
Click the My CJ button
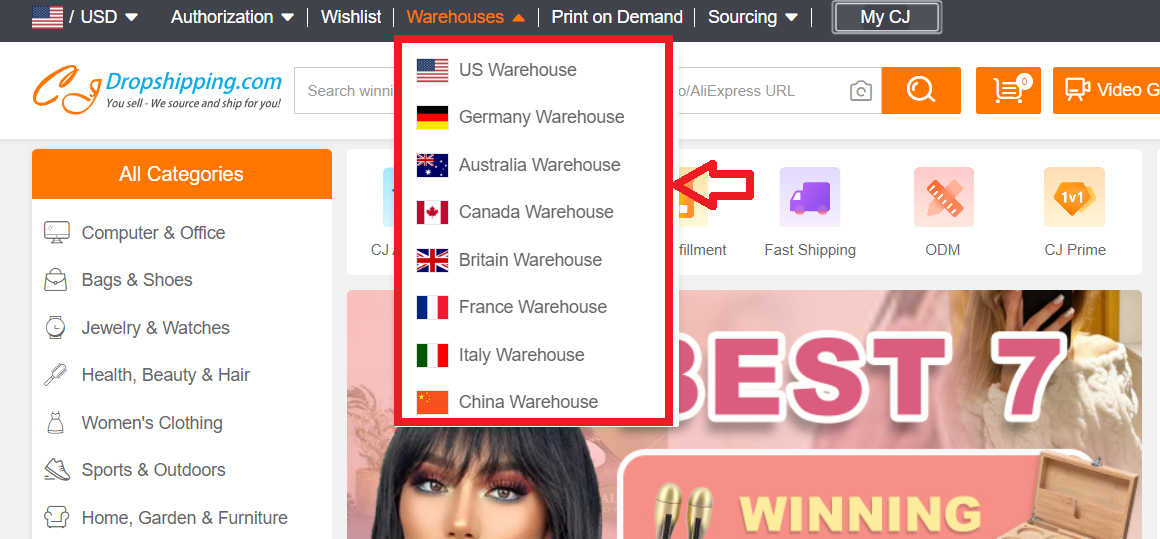pyautogui.click(x=886, y=17)
